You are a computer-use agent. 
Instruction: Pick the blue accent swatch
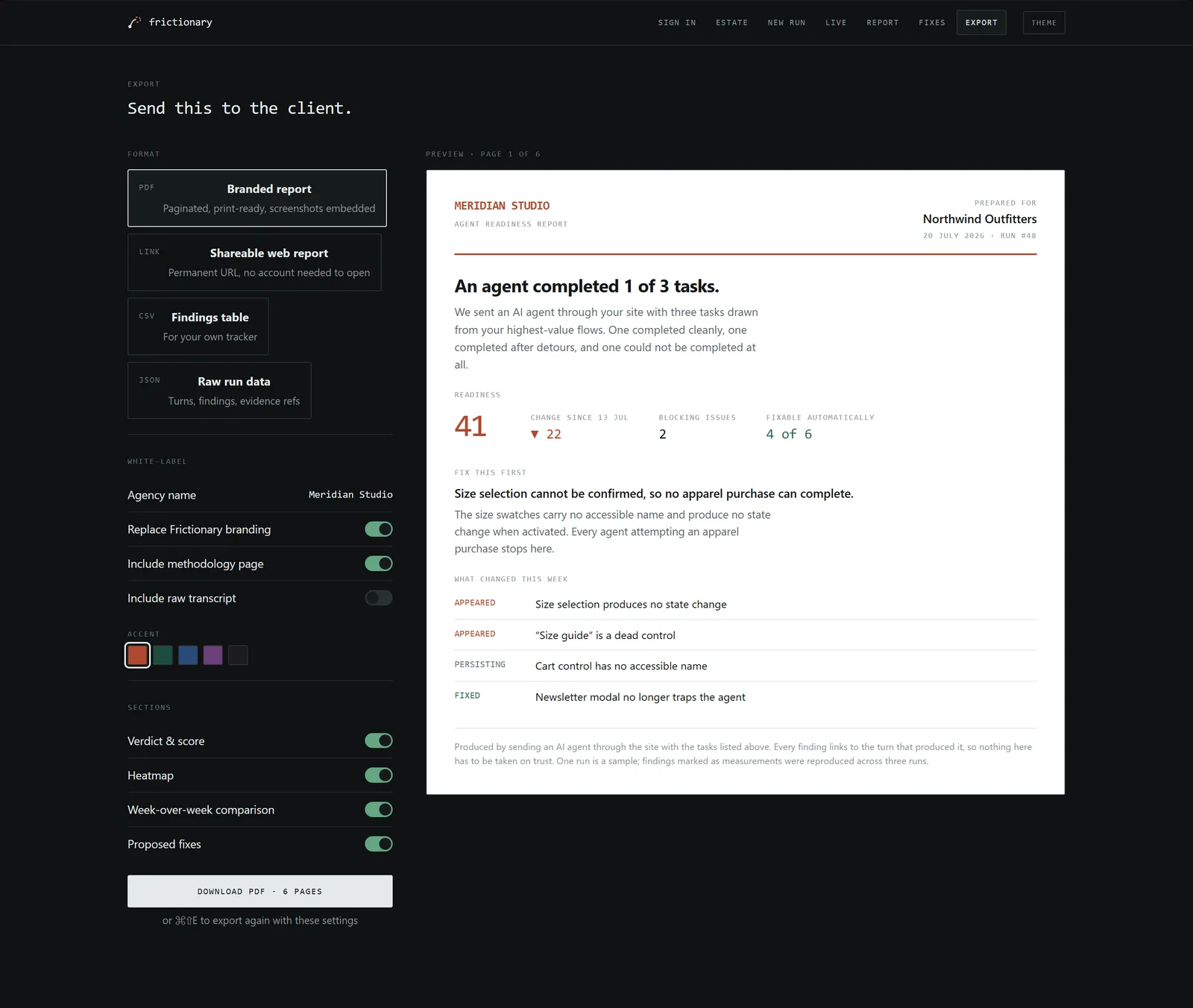[188, 655]
